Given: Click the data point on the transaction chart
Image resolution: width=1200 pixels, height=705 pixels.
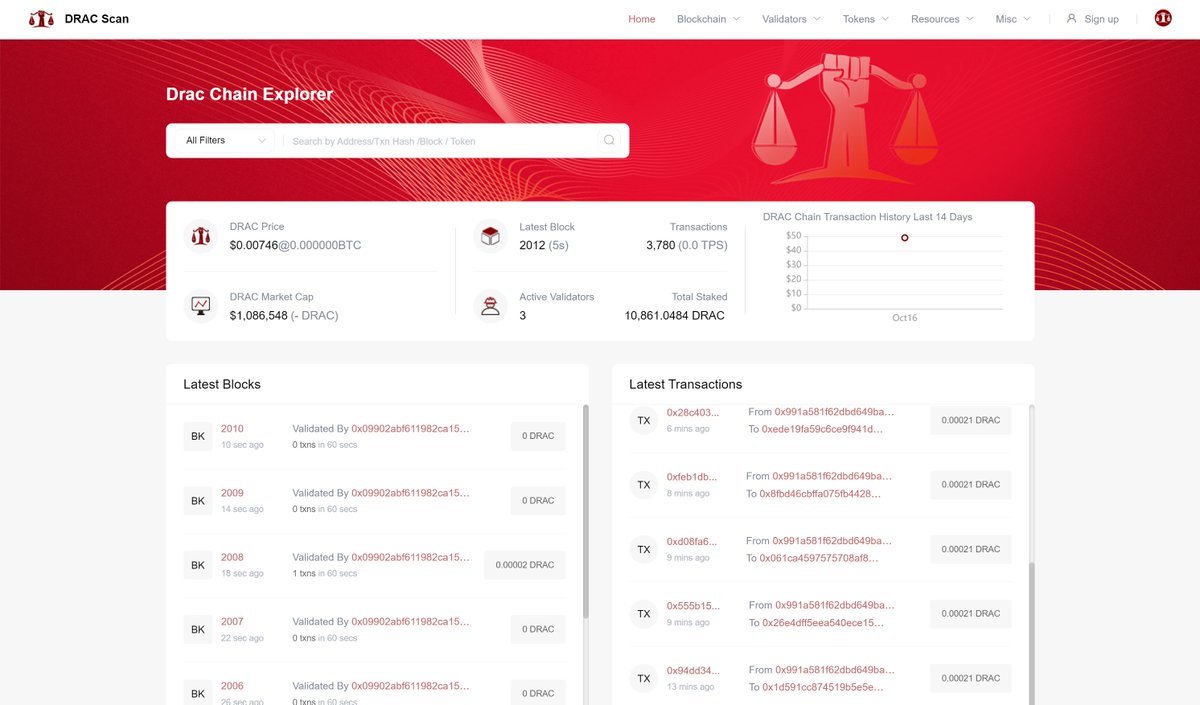Looking at the screenshot, I should (903, 237).
